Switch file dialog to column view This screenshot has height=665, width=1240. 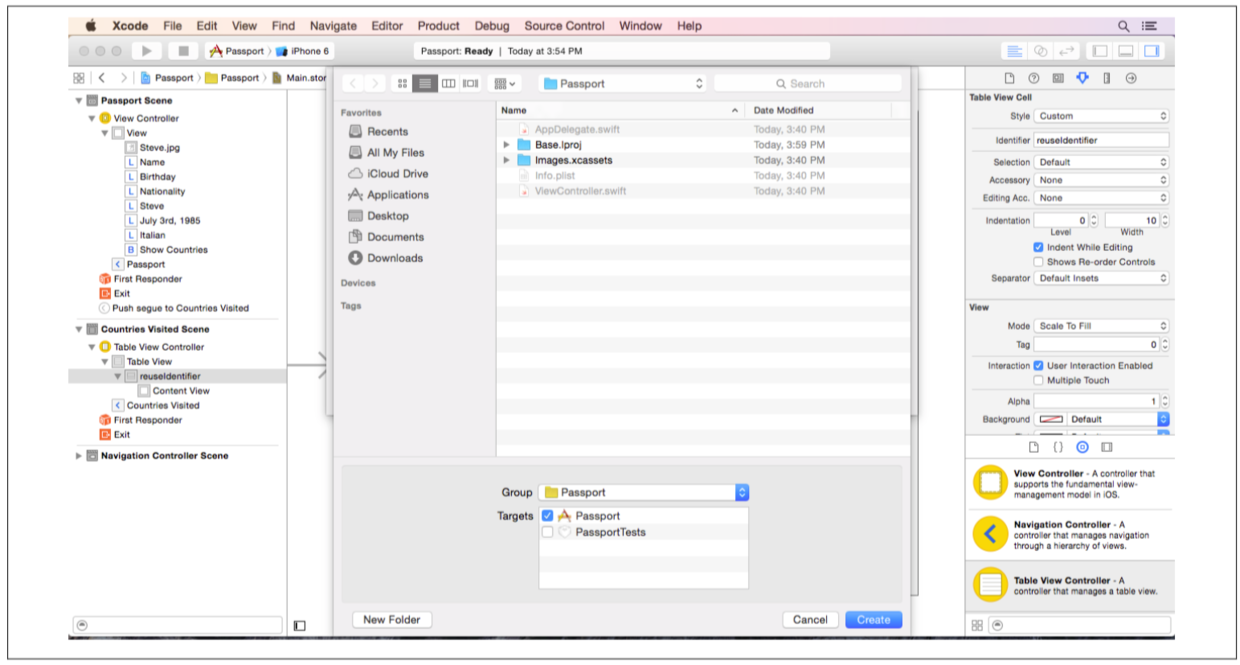point(449,84)
